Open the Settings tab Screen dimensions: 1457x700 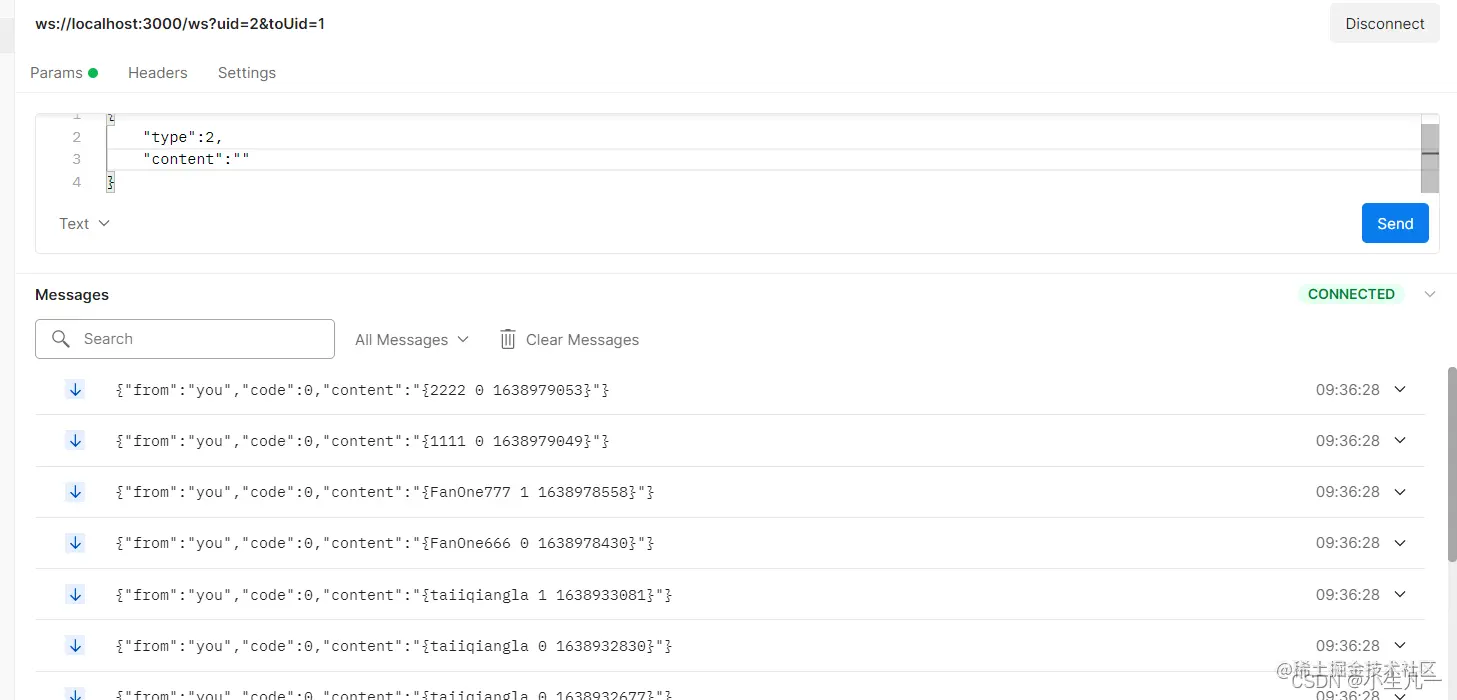tap(246, 73)
